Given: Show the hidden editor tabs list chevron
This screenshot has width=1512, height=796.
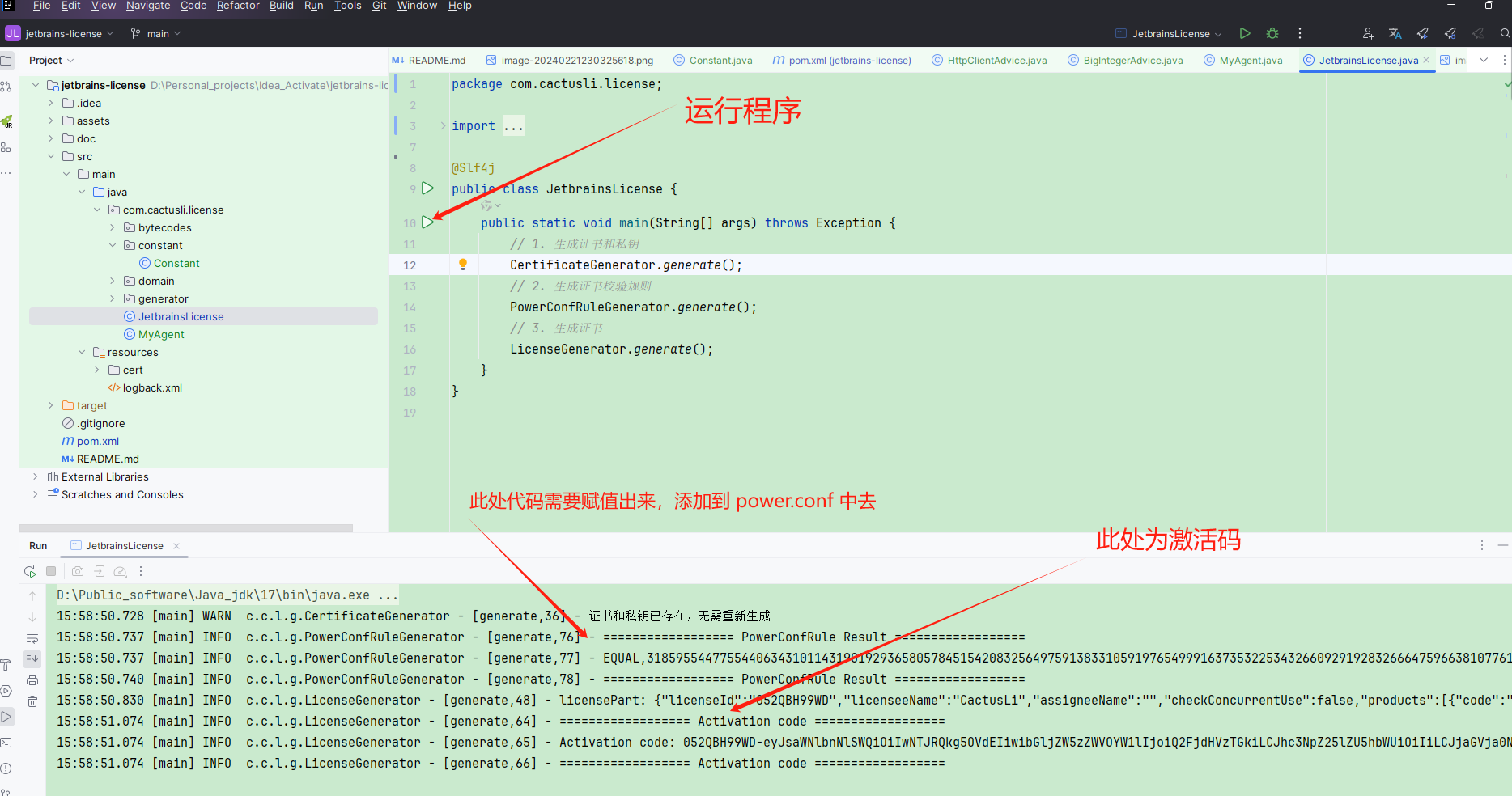Looking at the screenshot, I should click(x=1484, y=60).
